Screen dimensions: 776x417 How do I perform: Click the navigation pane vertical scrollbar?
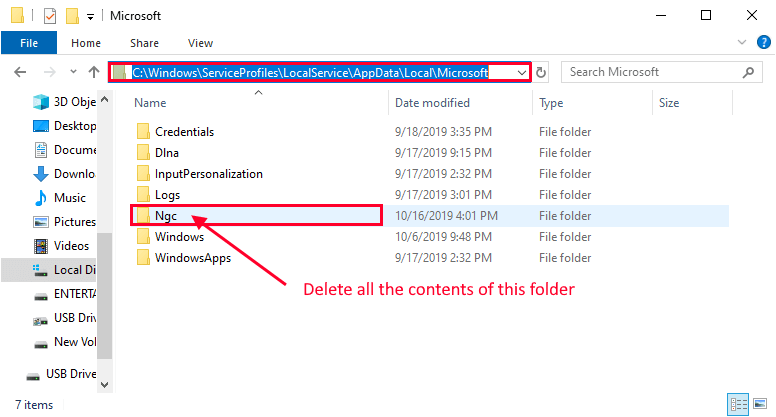(x=105, y=290)
